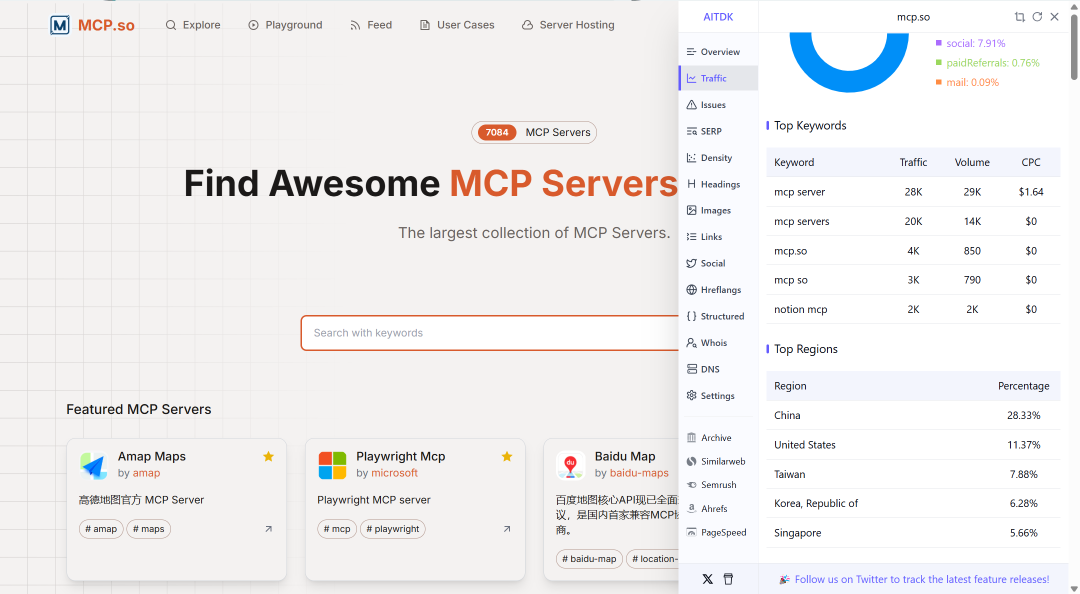The image size is (1080, 594).
Task: Open the Playground nav link
Action: (285, 25)
